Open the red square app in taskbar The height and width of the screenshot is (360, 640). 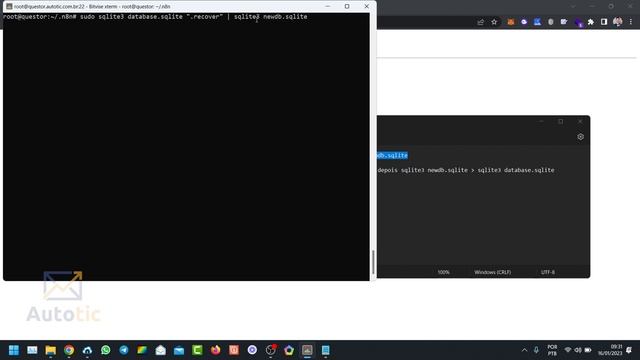click(x=234, y=350)
